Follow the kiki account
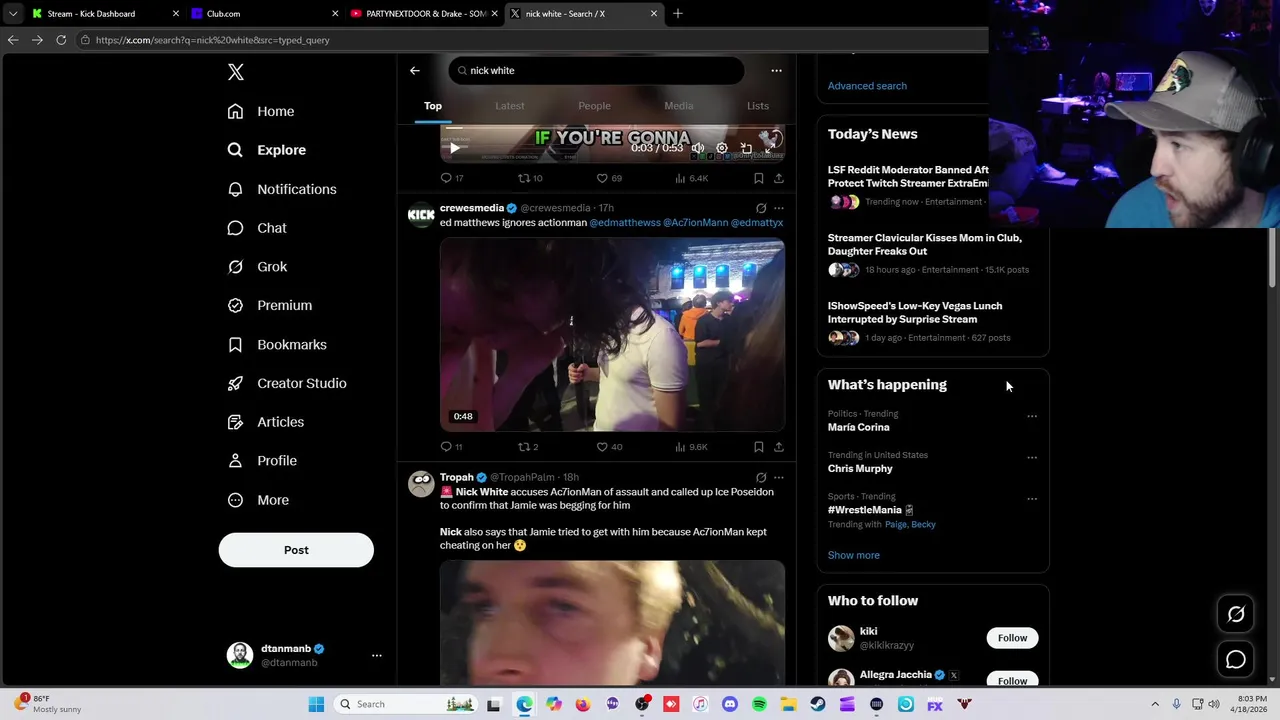 tap(1012, 638)
